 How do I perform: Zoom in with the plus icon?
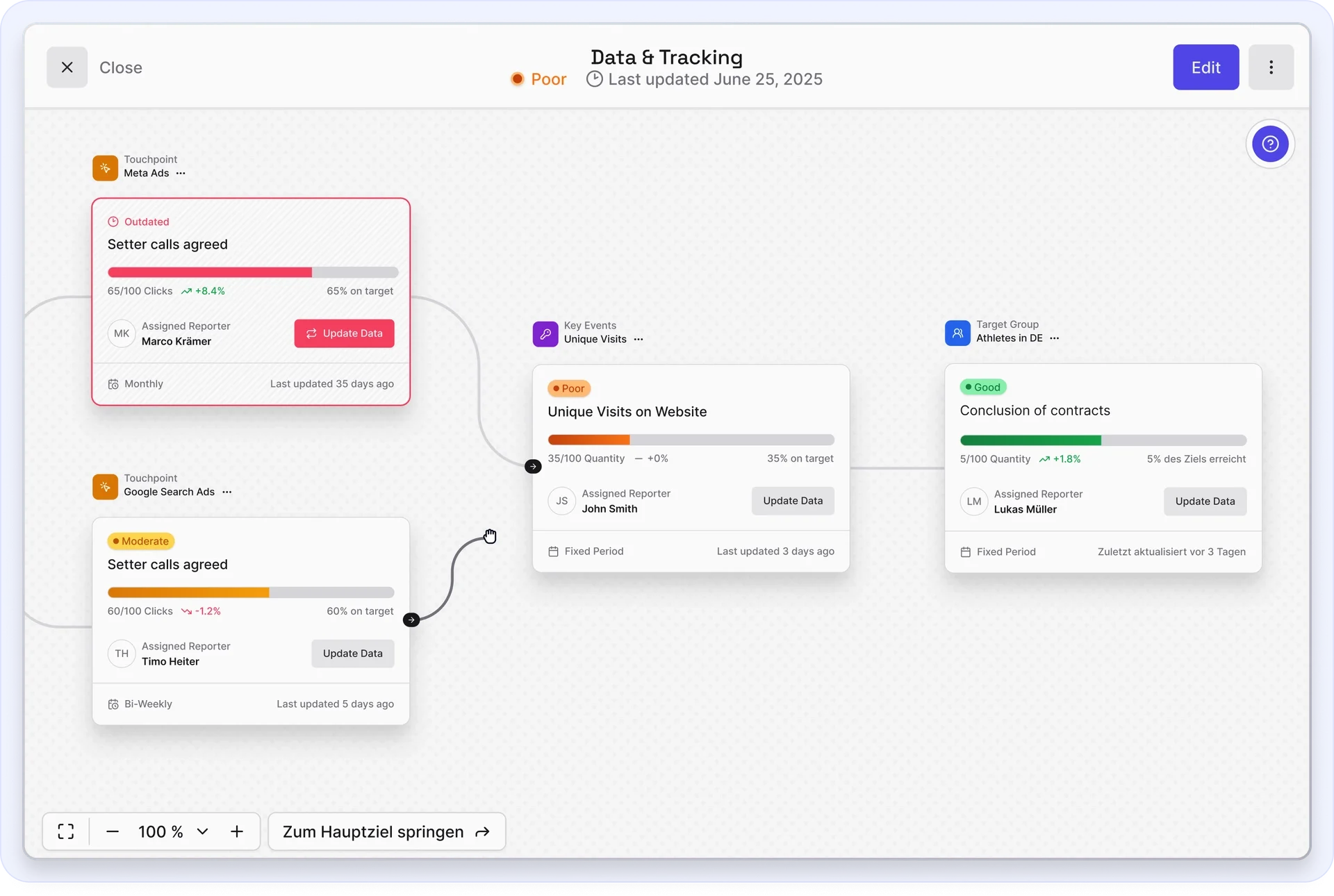click(x=237, y=831)
